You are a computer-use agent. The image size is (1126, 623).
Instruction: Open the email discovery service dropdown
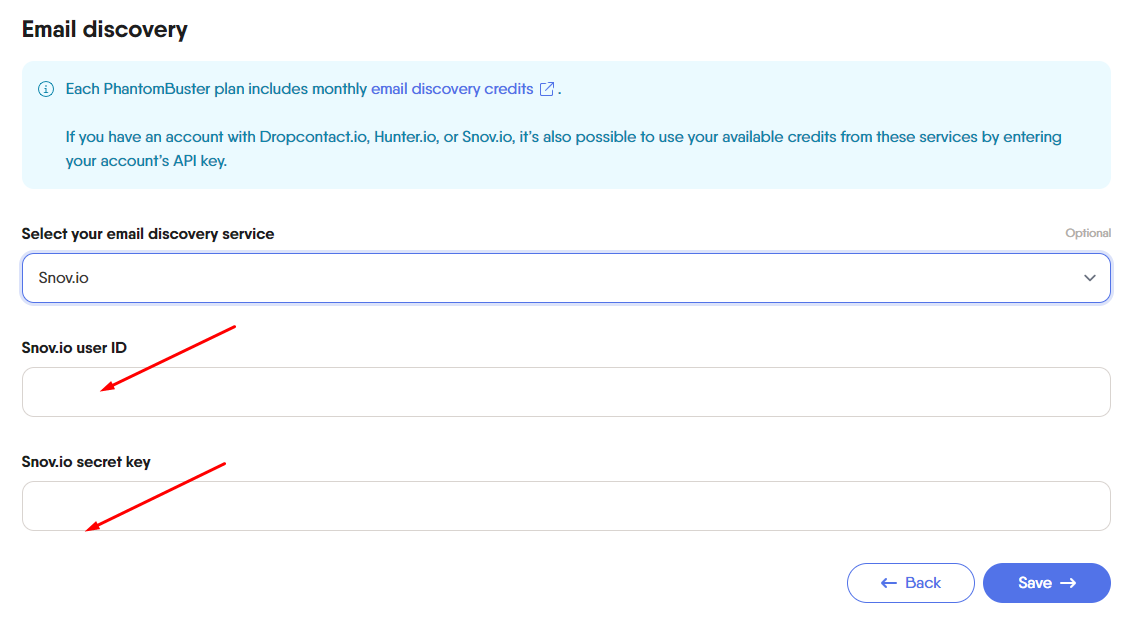tap(566, 278)
